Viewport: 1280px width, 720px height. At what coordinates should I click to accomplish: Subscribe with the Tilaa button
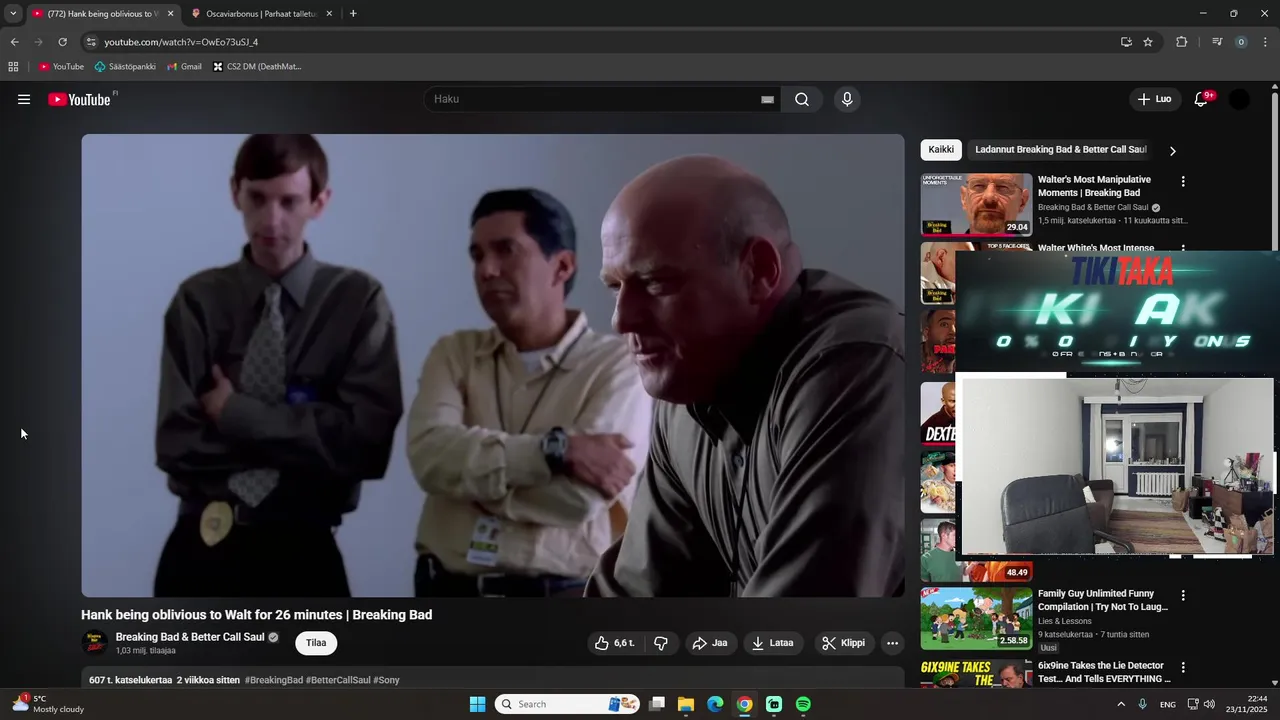tap(316, 643)
